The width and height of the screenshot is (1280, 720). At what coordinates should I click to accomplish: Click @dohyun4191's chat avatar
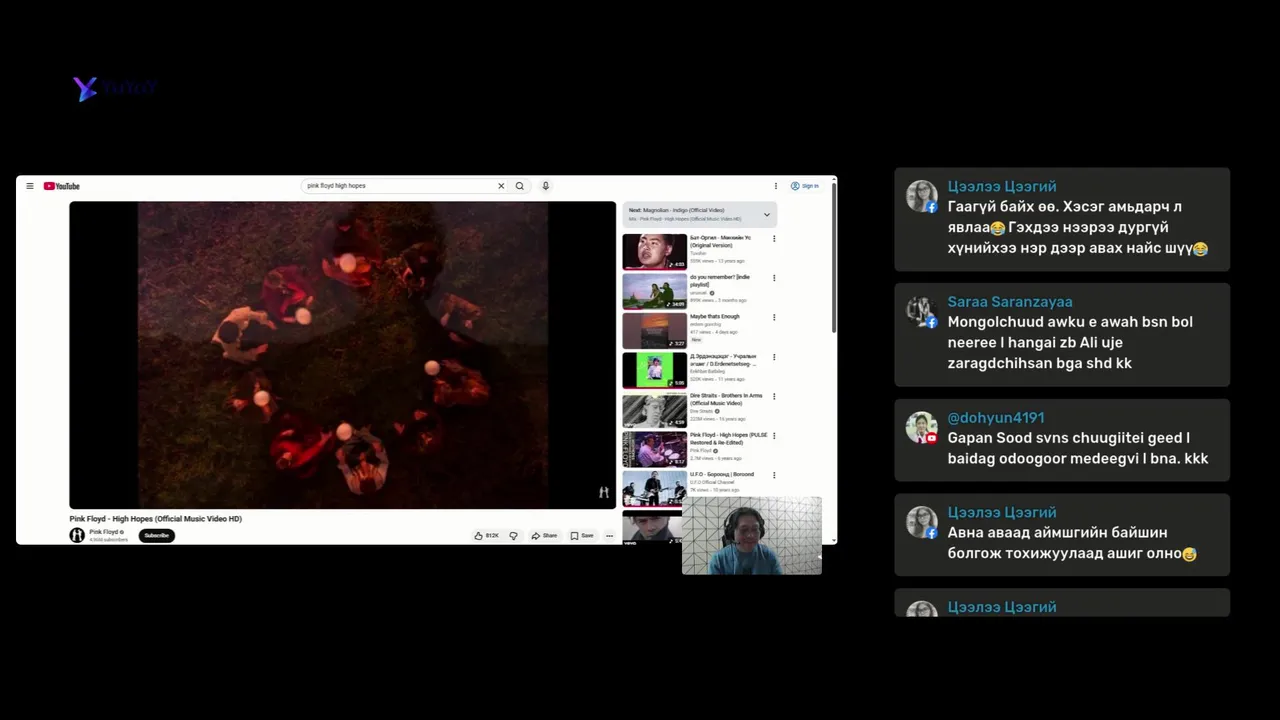click(921, 428)
